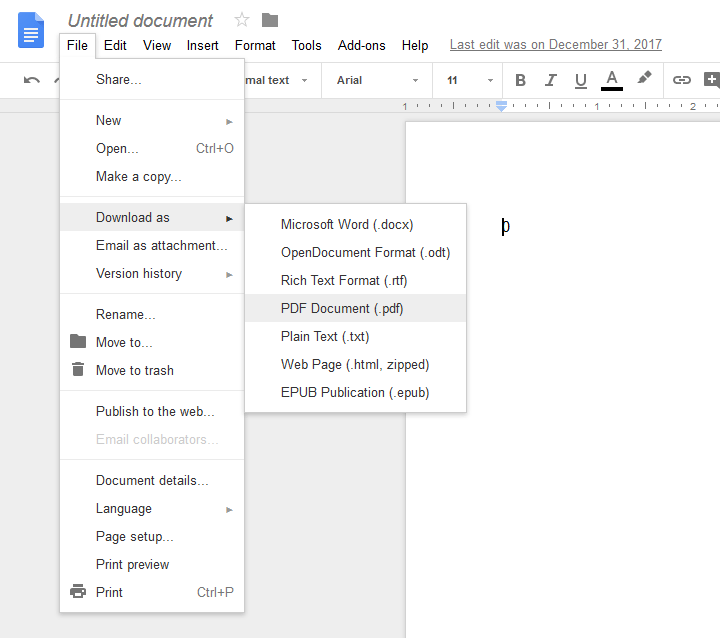
Task: Select Email as attachment…
Action: [x=152, y=245]
